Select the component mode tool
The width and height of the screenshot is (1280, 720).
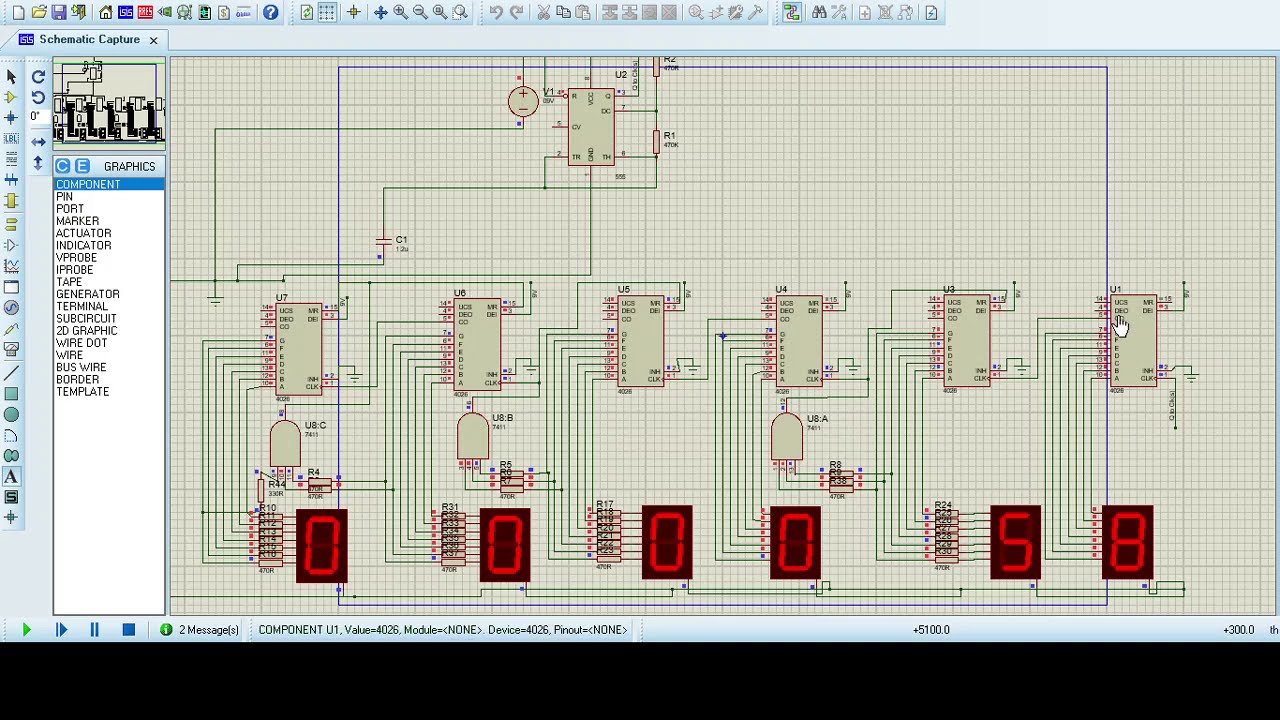tap(11, 98)
